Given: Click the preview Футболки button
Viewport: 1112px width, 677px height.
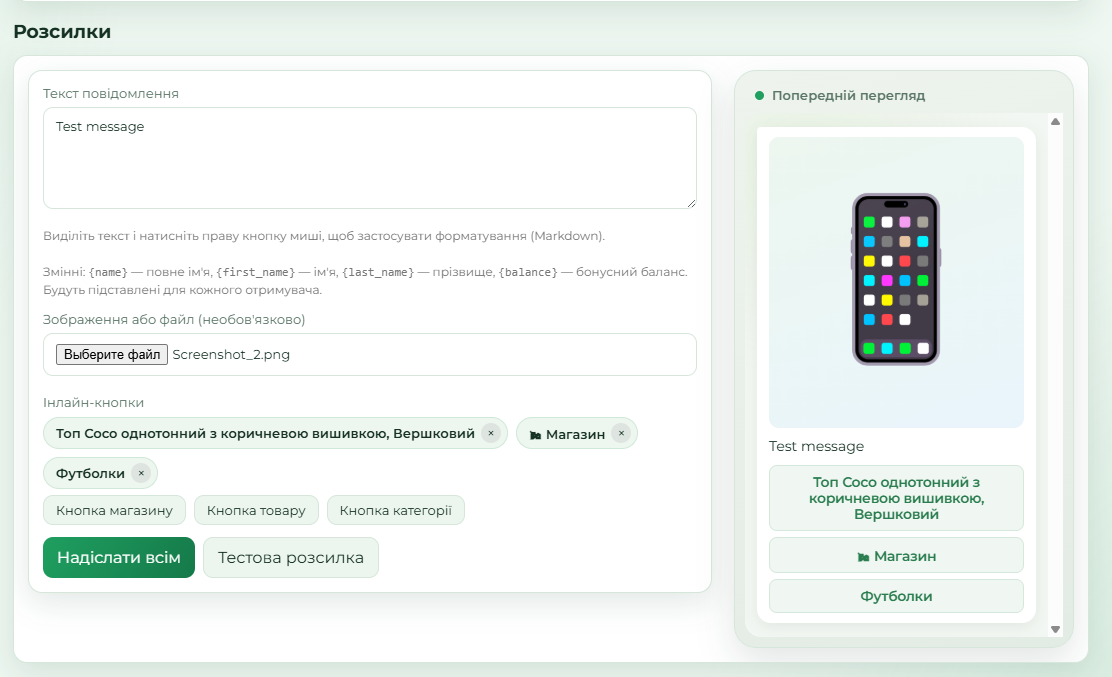Looking at the screenshot, I should (x=896, y=596).
